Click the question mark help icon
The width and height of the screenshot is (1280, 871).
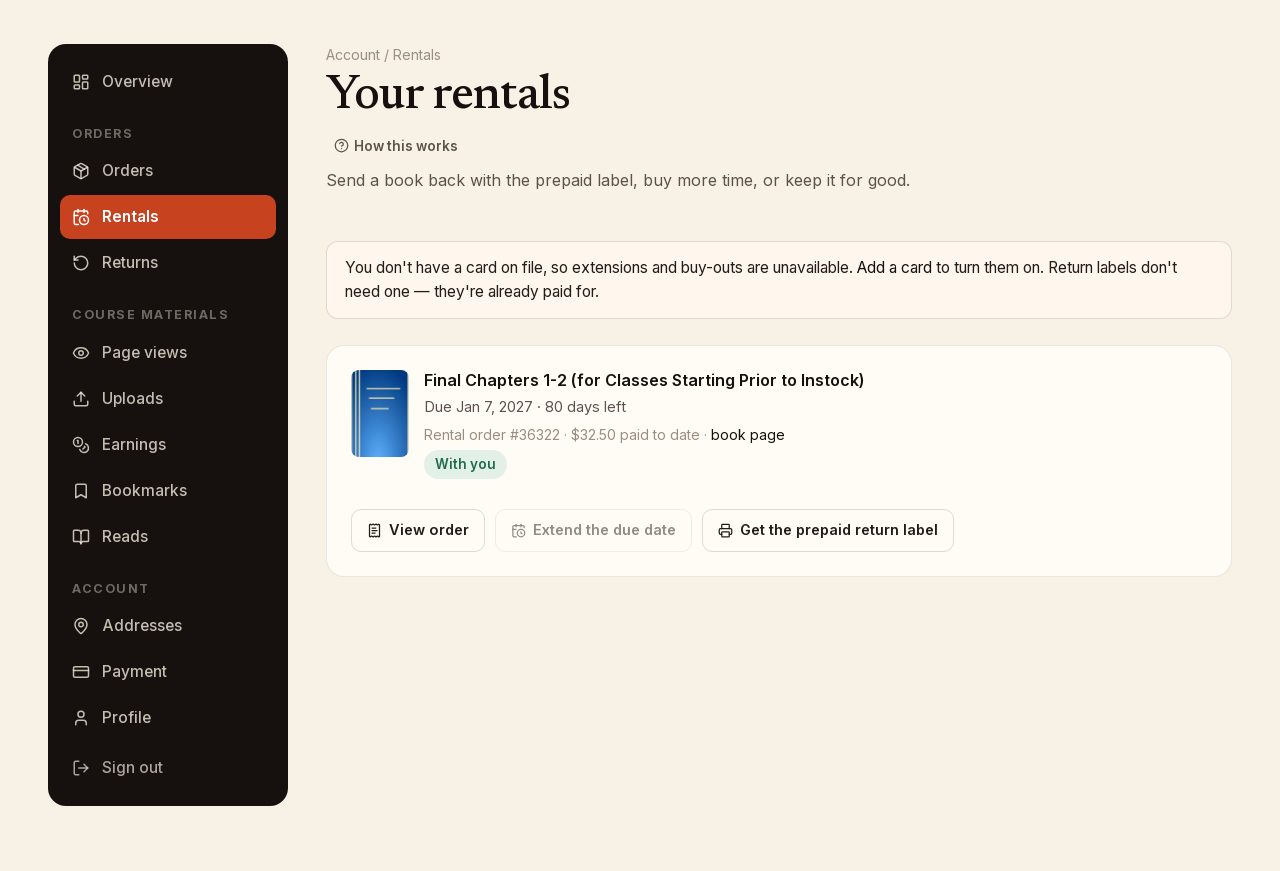(x=341, y=146)
